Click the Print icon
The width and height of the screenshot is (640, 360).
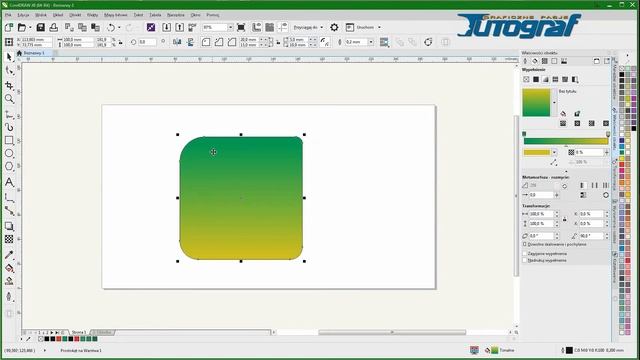pos(53,27)
